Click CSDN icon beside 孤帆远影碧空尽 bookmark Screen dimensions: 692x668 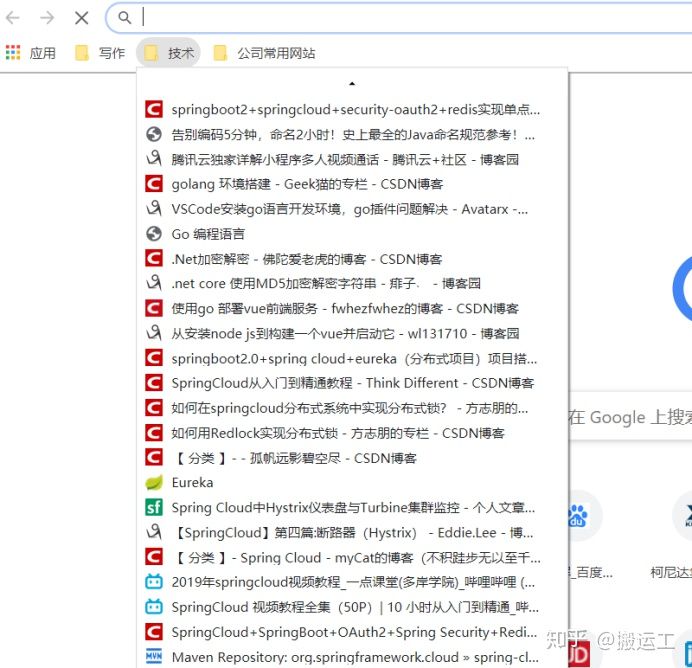(x=154, y=458)
